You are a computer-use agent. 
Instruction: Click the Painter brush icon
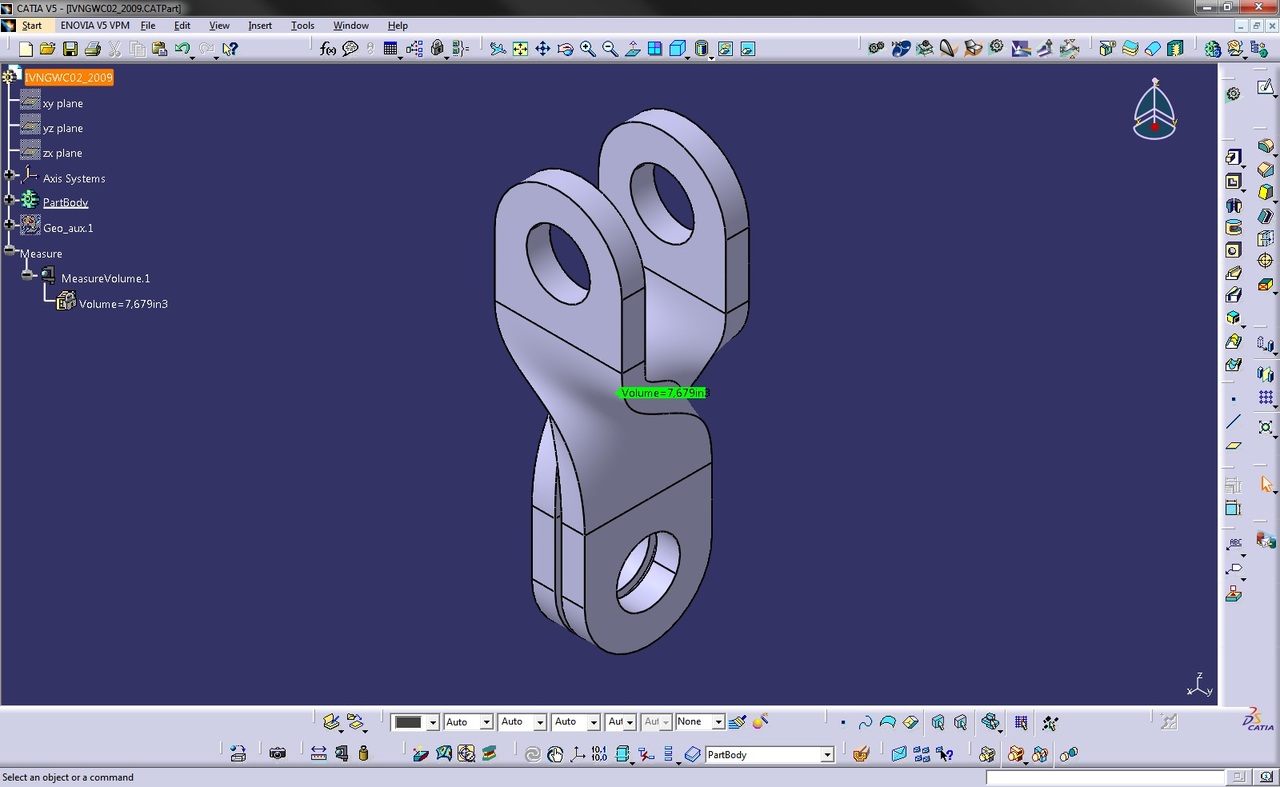[x=737, y=721]
